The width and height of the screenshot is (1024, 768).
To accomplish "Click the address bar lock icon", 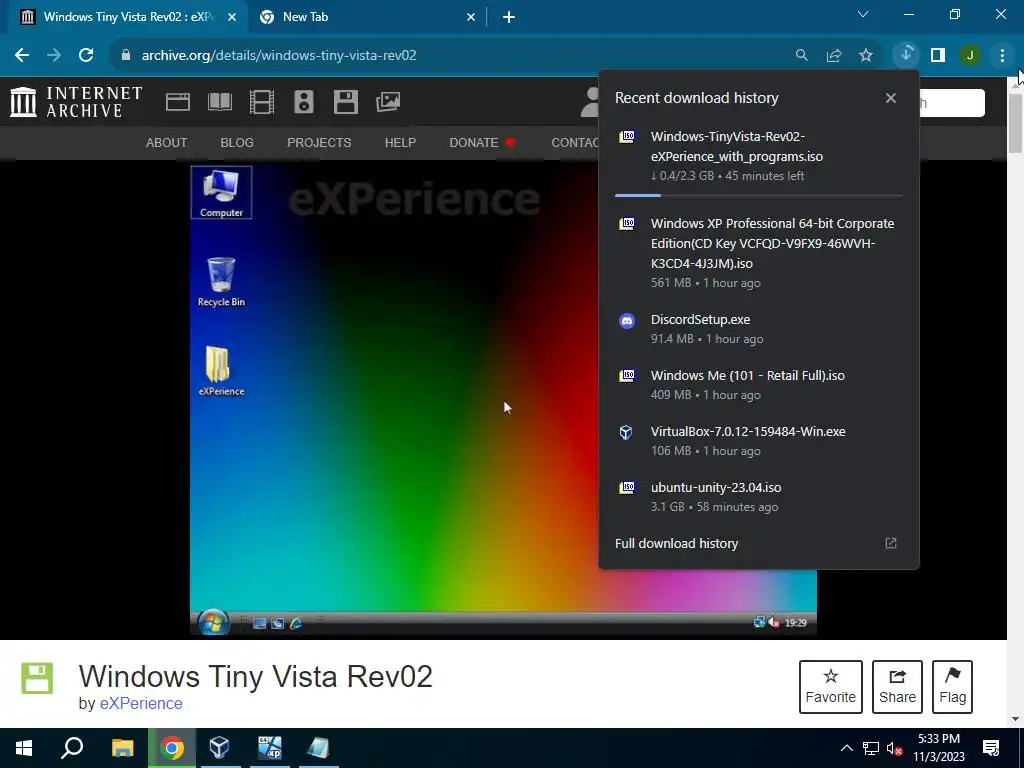I will click(126, 55).
